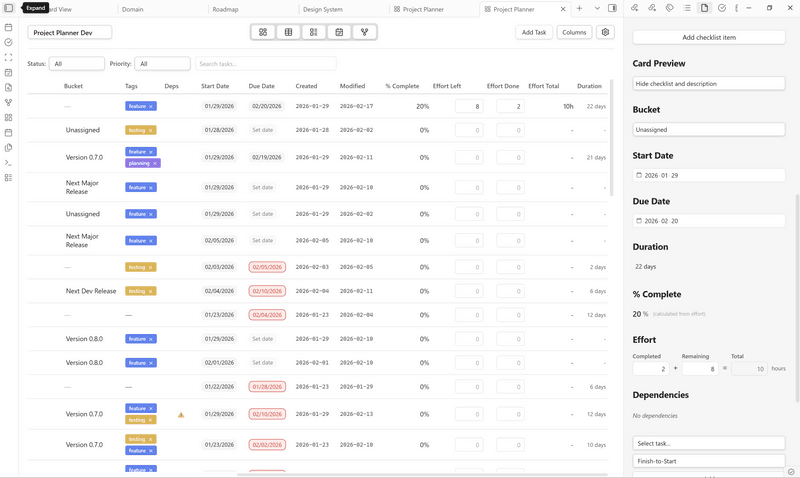Open the Project Planner Dev project selector
Viewport: 800px width, 478px height.
click(x=69, y=33)
